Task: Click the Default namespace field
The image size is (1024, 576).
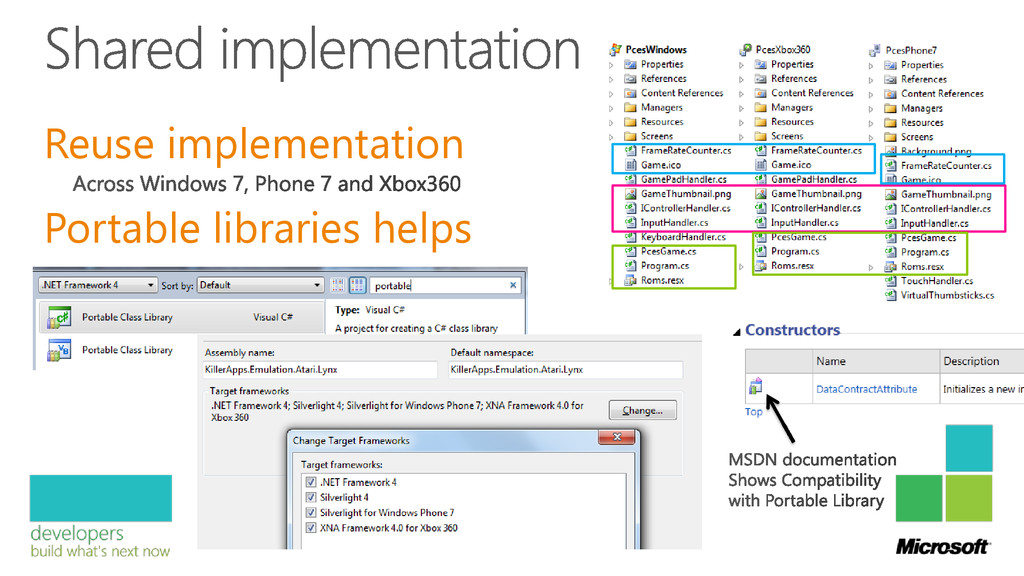Action: (x=566, y=370)
